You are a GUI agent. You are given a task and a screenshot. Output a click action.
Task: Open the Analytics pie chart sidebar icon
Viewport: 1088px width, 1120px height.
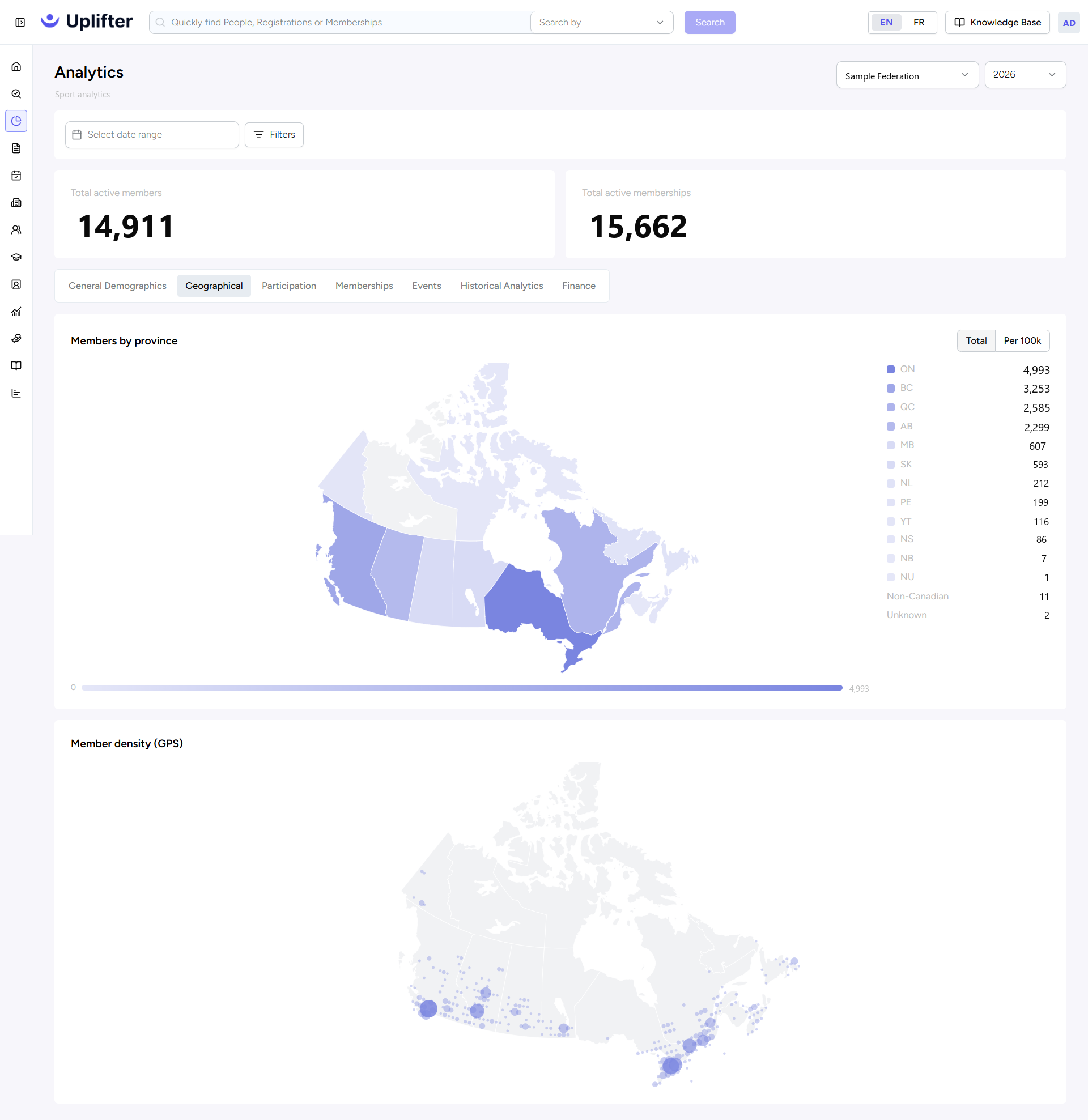[16, 121]
